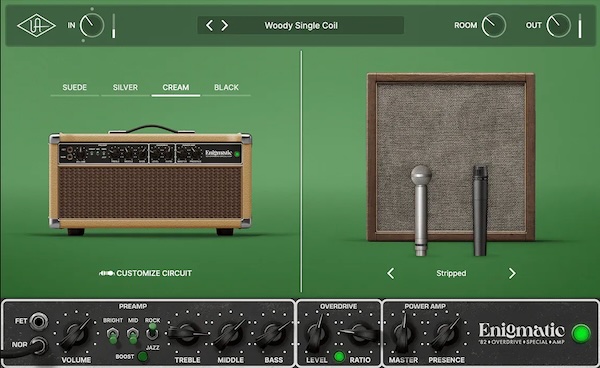Select the SILVER amp finish tab
Viewport: 600px width, 368px height.
click(x=125, y=88)
